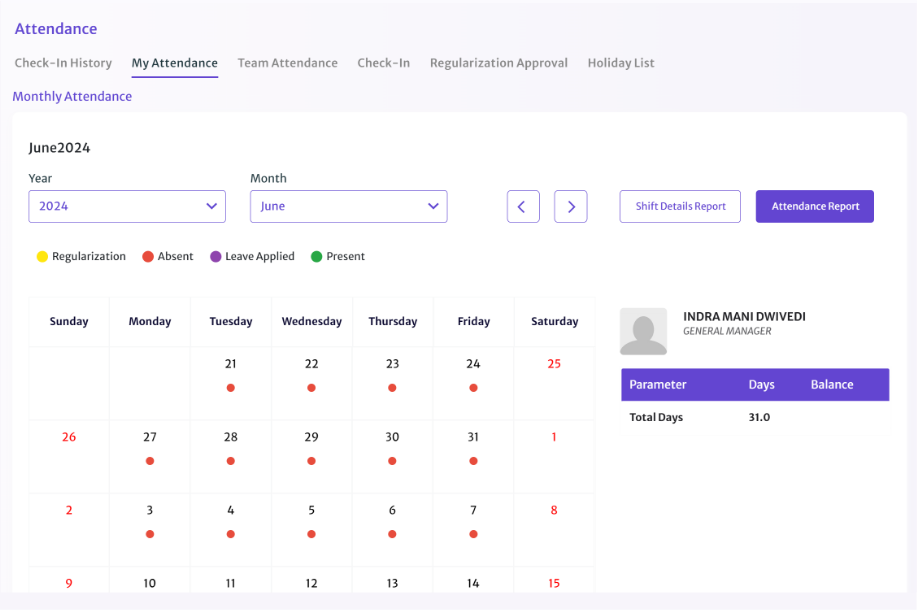This screenshot has width=917, height=610.
Task: Switch to the Check-In tab
Action: click(384, 63)
